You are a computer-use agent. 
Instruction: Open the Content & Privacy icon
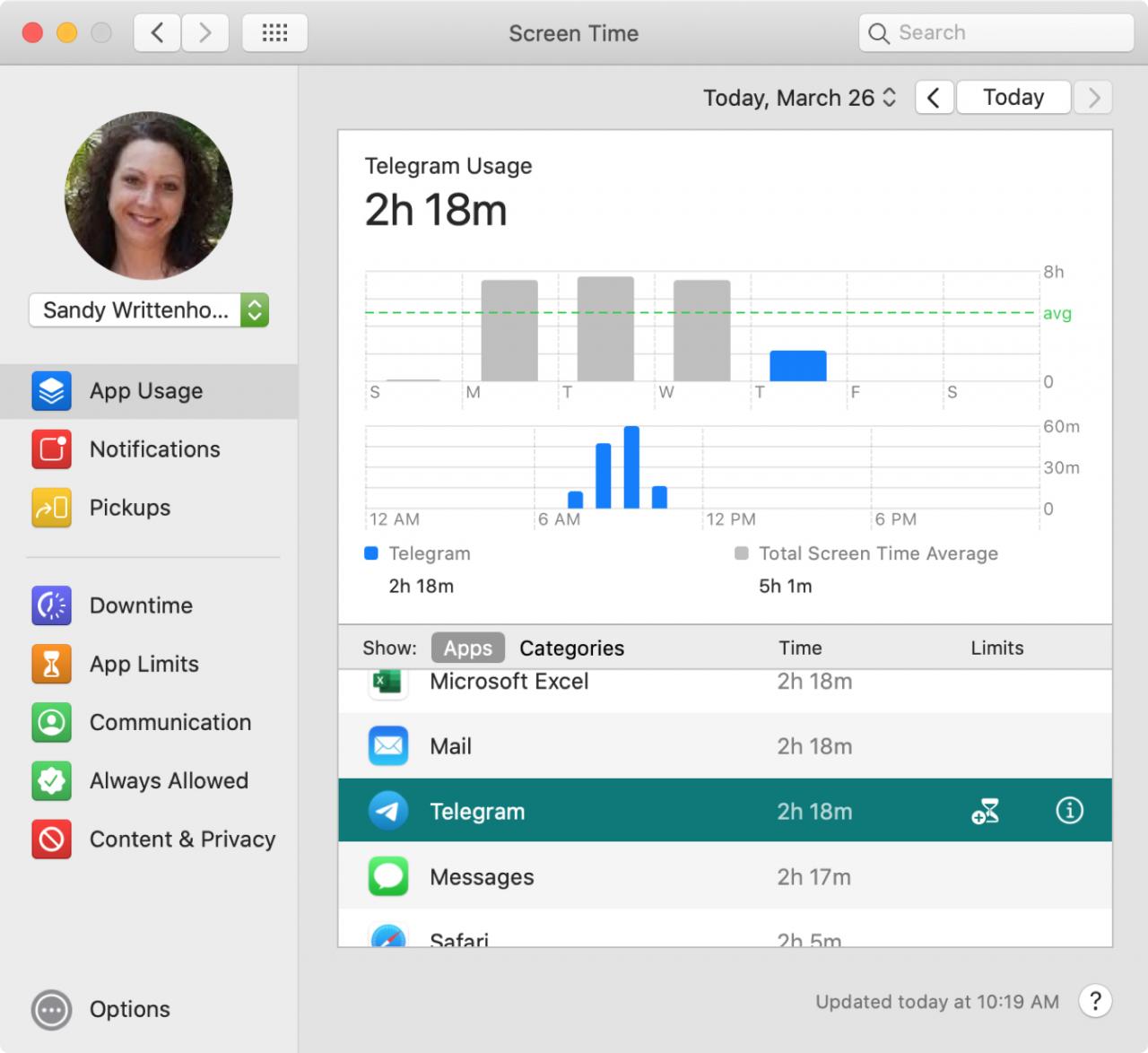tap(51, 839)
